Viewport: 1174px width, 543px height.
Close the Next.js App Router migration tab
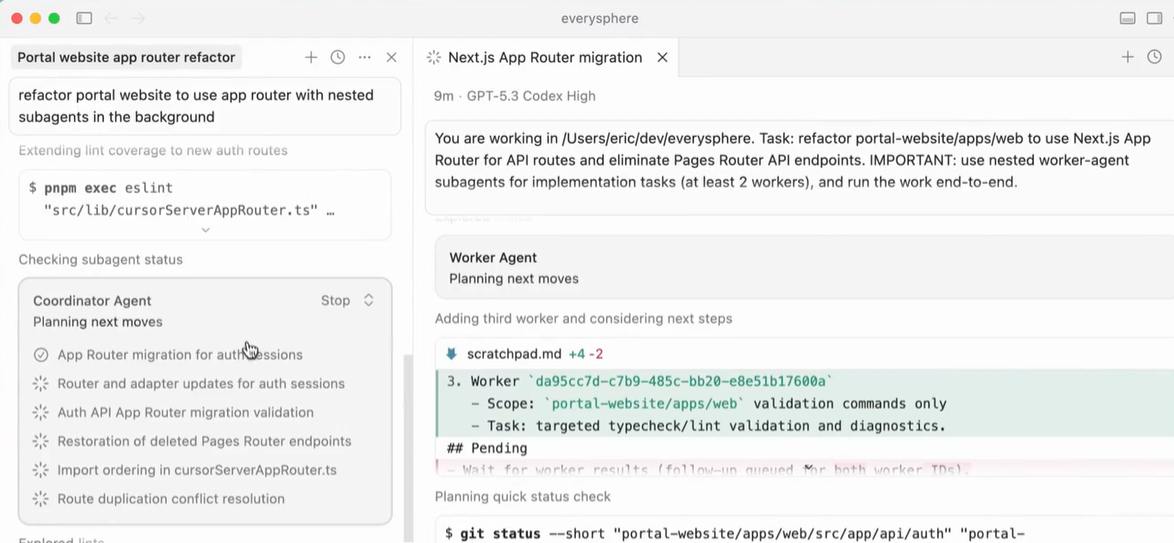click(x=662, y=57)
